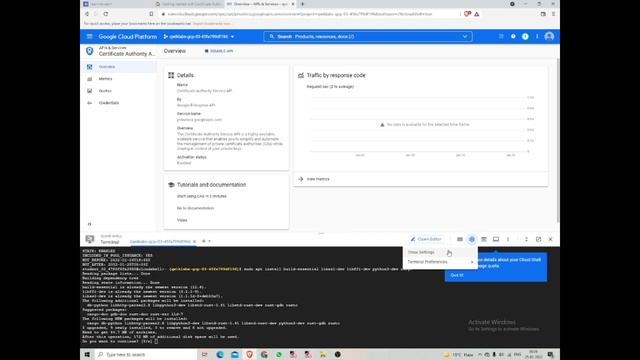Select Credentials in the left sidebar
Viewport: 640px width, 360px height.
[x=118, y=103]
